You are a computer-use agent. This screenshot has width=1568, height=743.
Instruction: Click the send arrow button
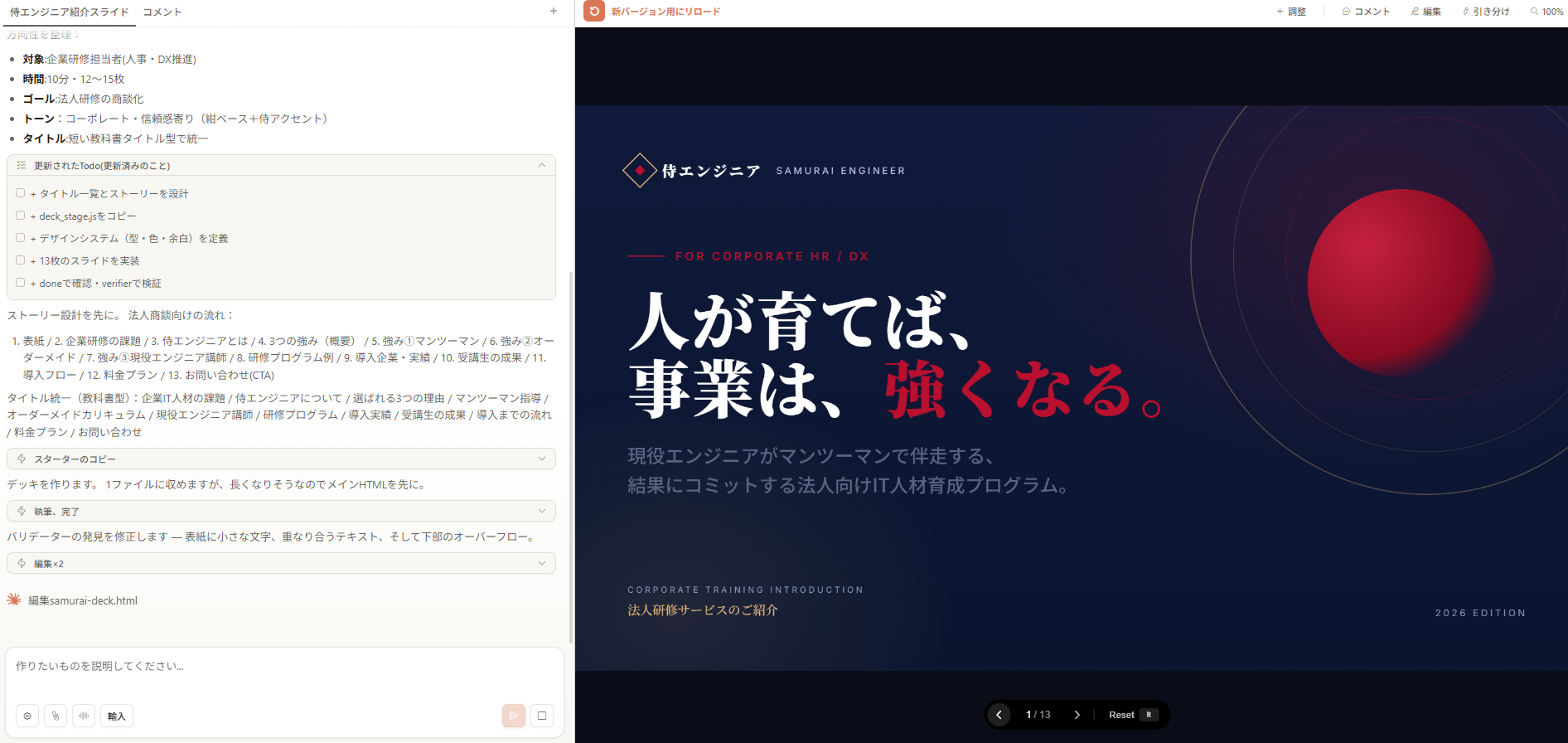[x=513, y=716]
